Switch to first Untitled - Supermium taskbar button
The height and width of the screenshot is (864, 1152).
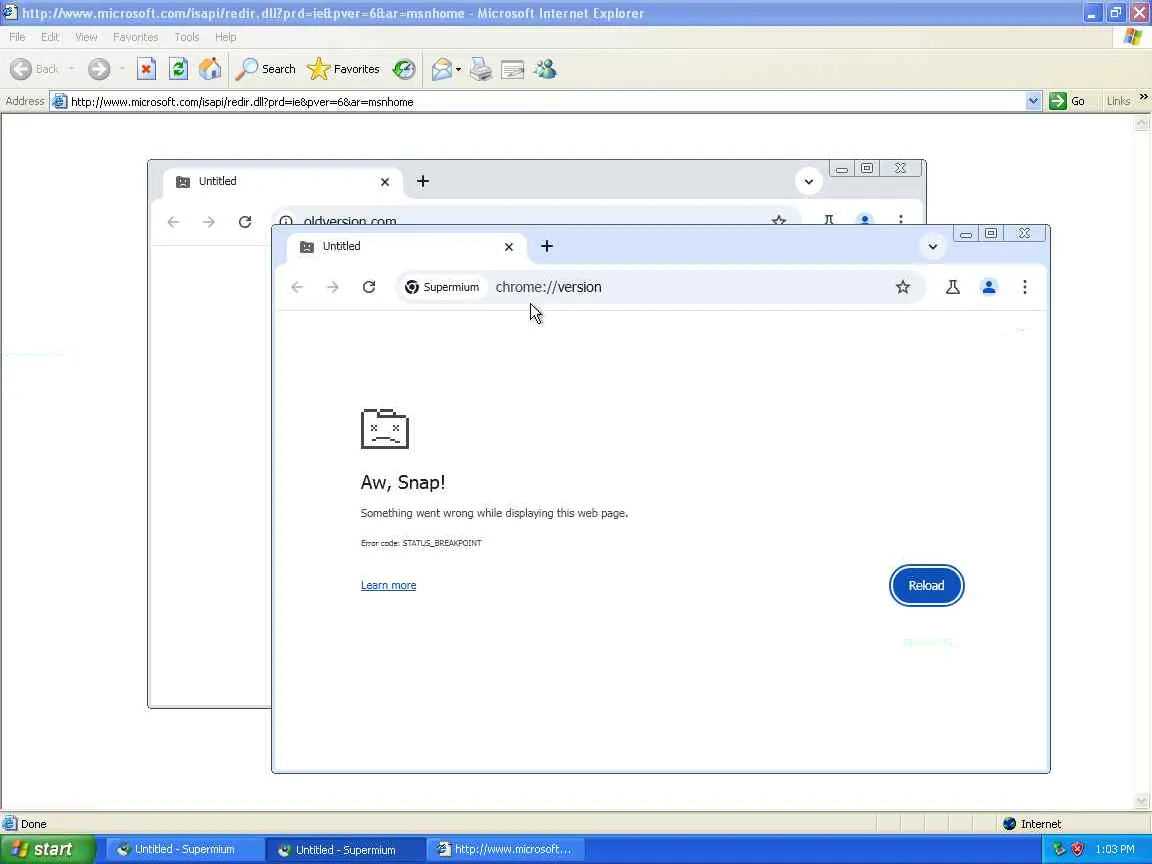tap(185, 849)
